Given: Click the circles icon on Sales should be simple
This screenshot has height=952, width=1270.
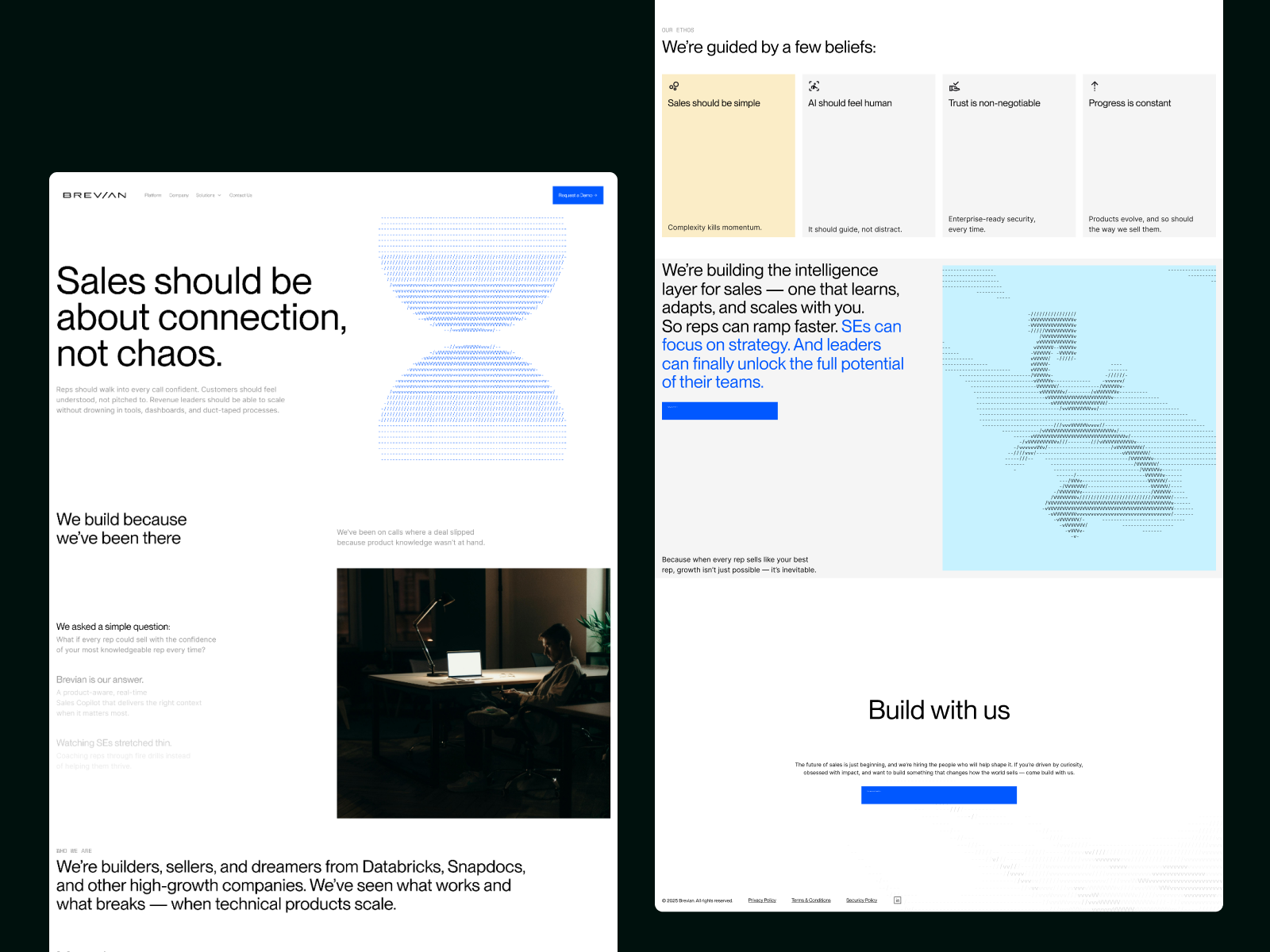Looking at the screenshot, I should click(674, 86).
